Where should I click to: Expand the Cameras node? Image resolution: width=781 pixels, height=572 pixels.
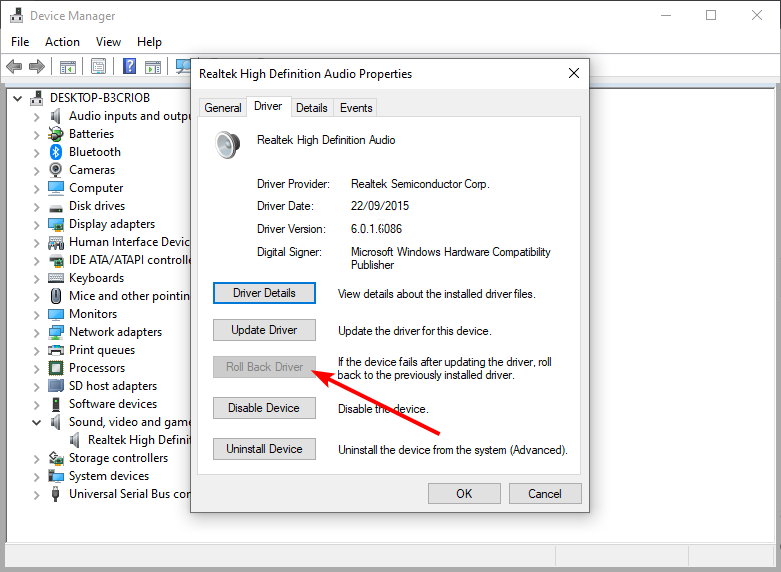point(36,170)
